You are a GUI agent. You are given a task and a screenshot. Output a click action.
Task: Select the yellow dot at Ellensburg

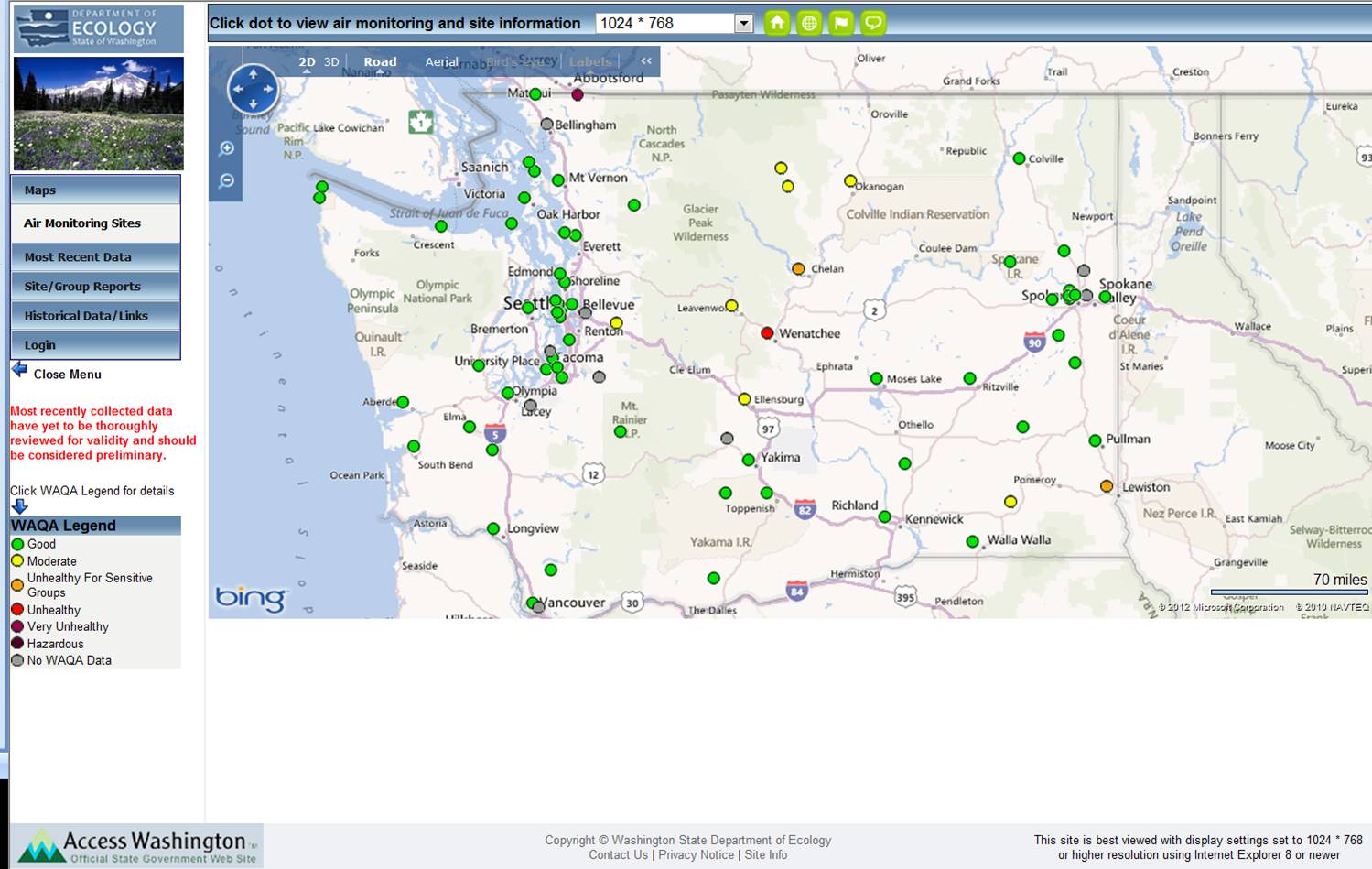tap(744, 399)
